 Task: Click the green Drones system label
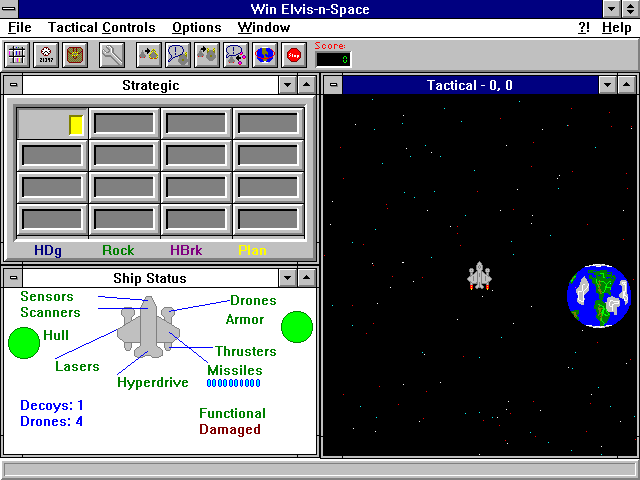click(253, 300)
